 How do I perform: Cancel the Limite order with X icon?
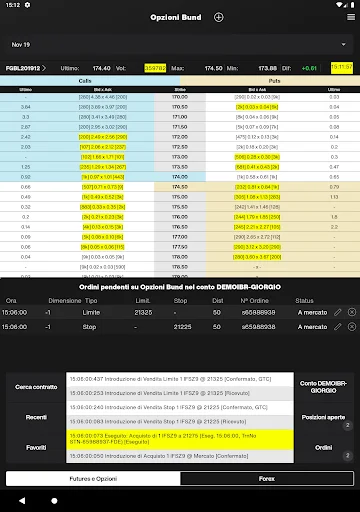352,312
